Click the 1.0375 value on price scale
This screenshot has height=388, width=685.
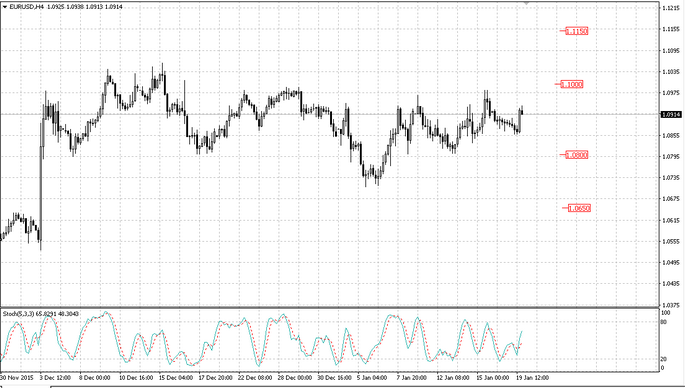(x=671, y=305)
